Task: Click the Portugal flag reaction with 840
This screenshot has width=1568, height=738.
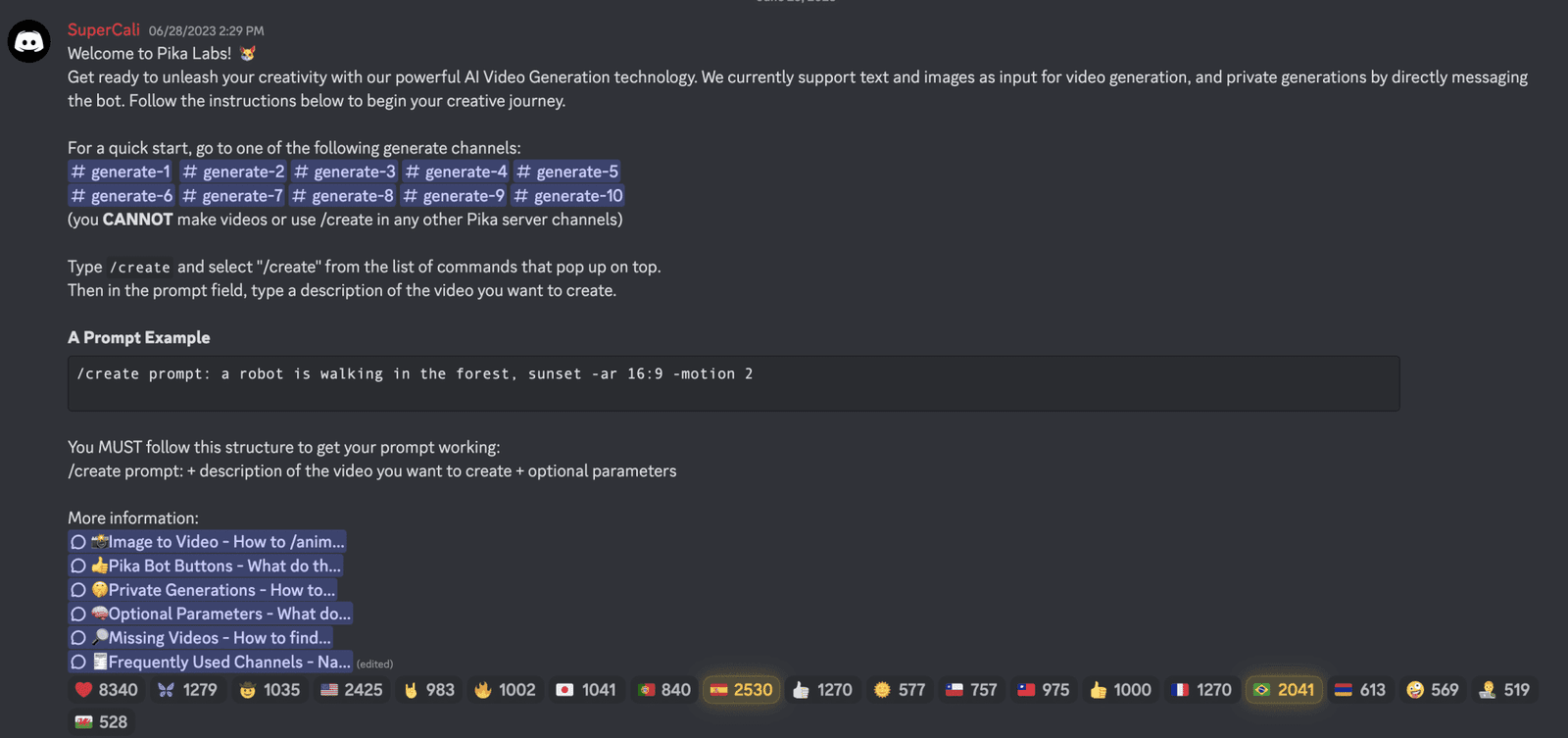Action: tap(664, 690)
